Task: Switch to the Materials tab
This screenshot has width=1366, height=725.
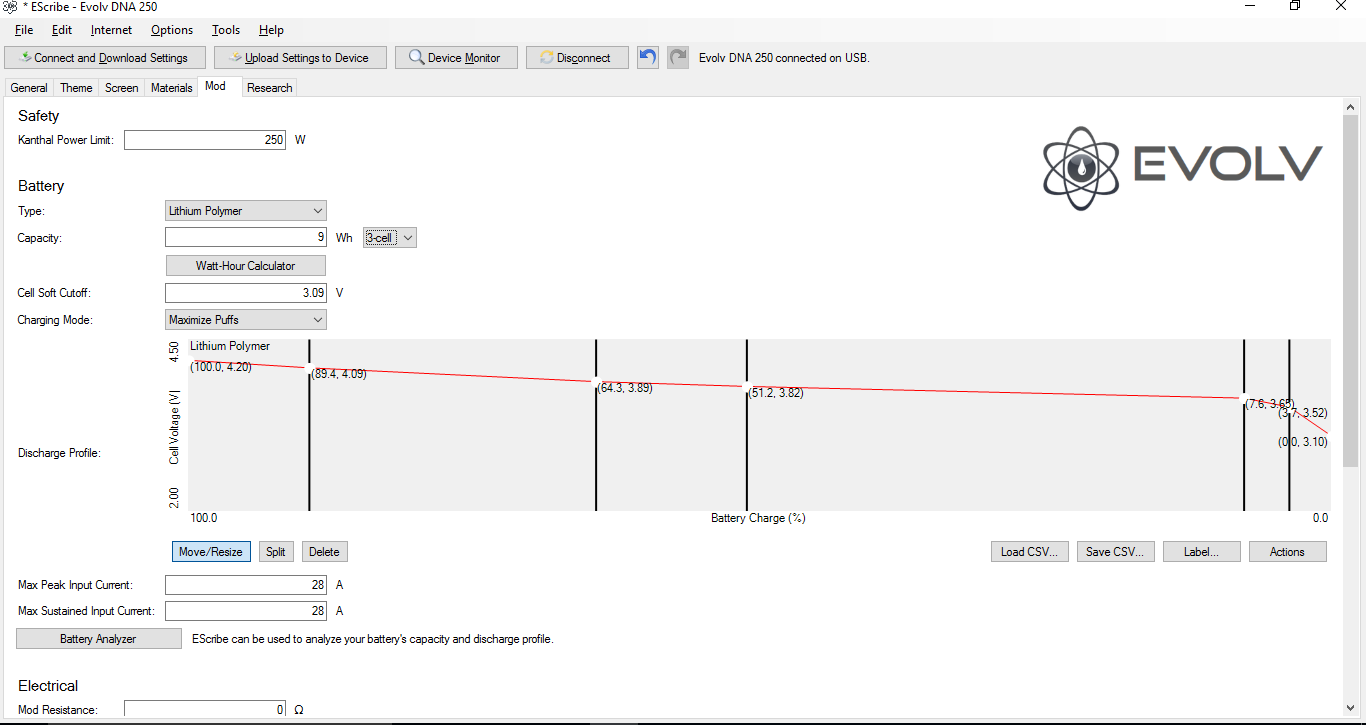Action: [171, 88]
